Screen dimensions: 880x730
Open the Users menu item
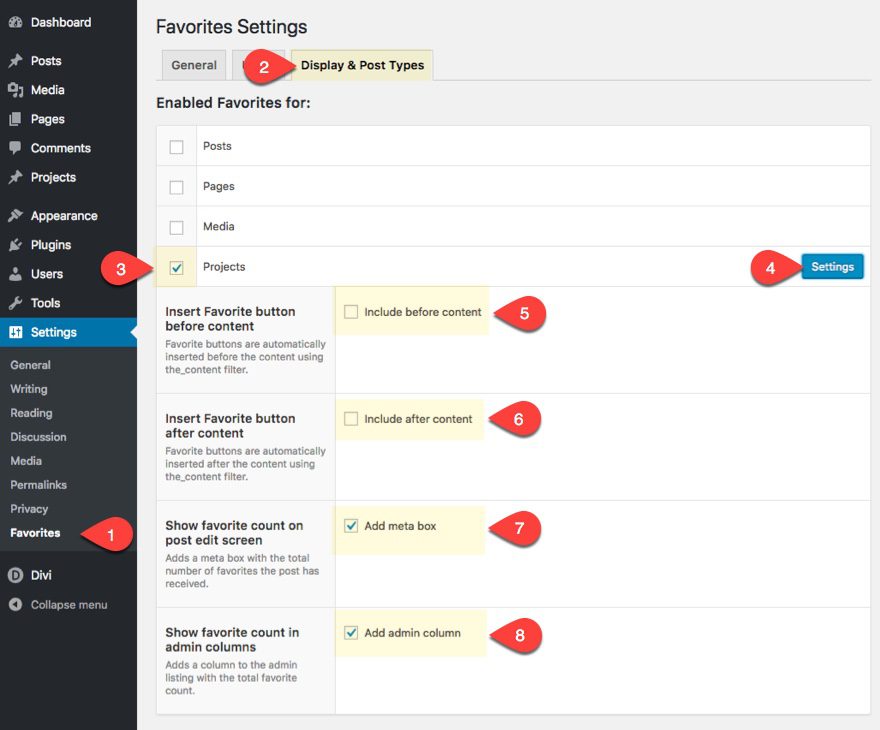[x=68, y=274]
